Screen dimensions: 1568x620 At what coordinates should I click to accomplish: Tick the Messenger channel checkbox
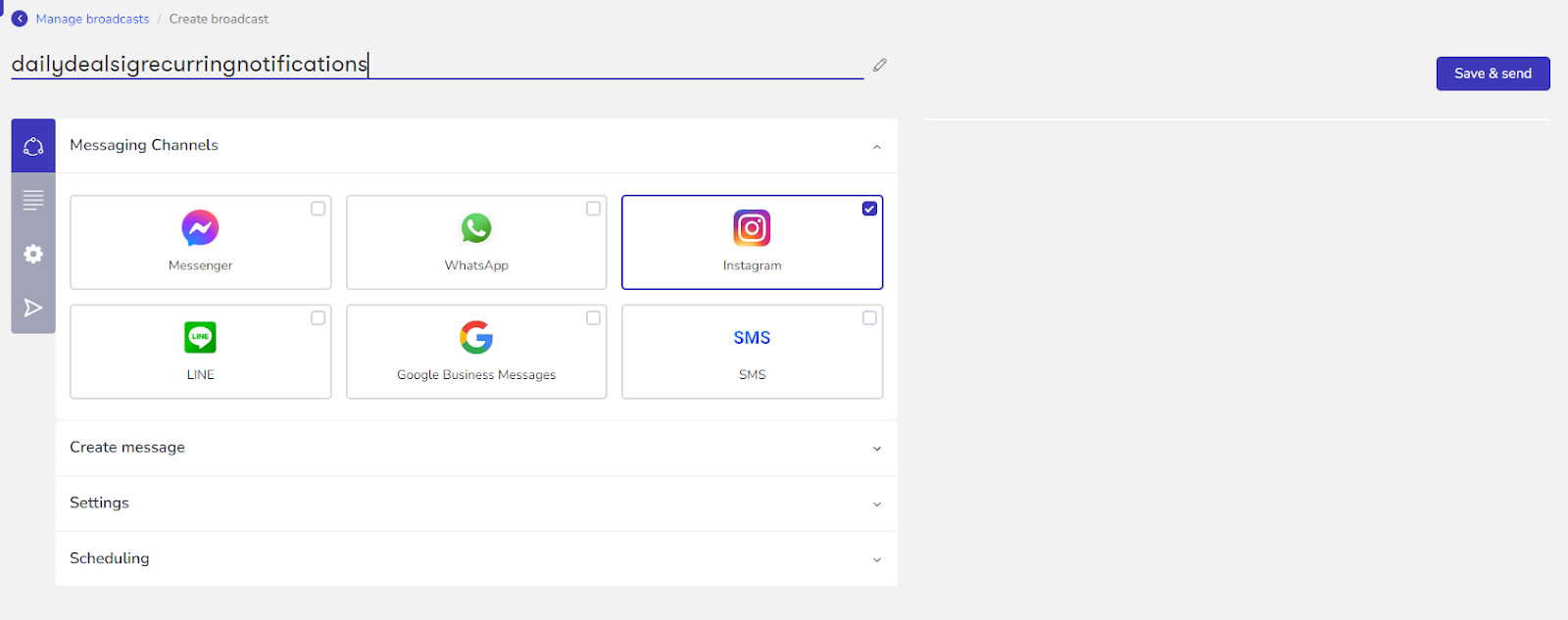coord(318,209)
